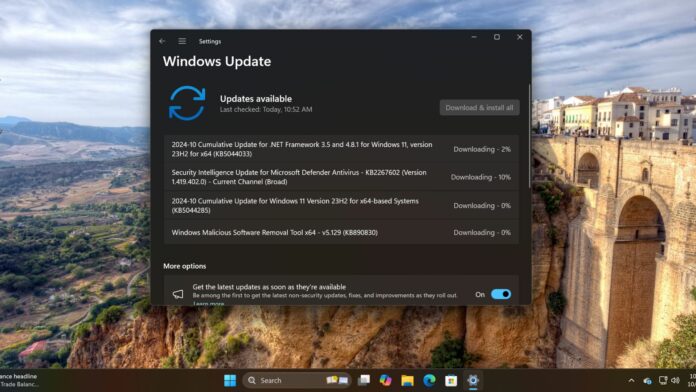Click the Windows Update page title

pyautogui.click(x=217, y=61)
